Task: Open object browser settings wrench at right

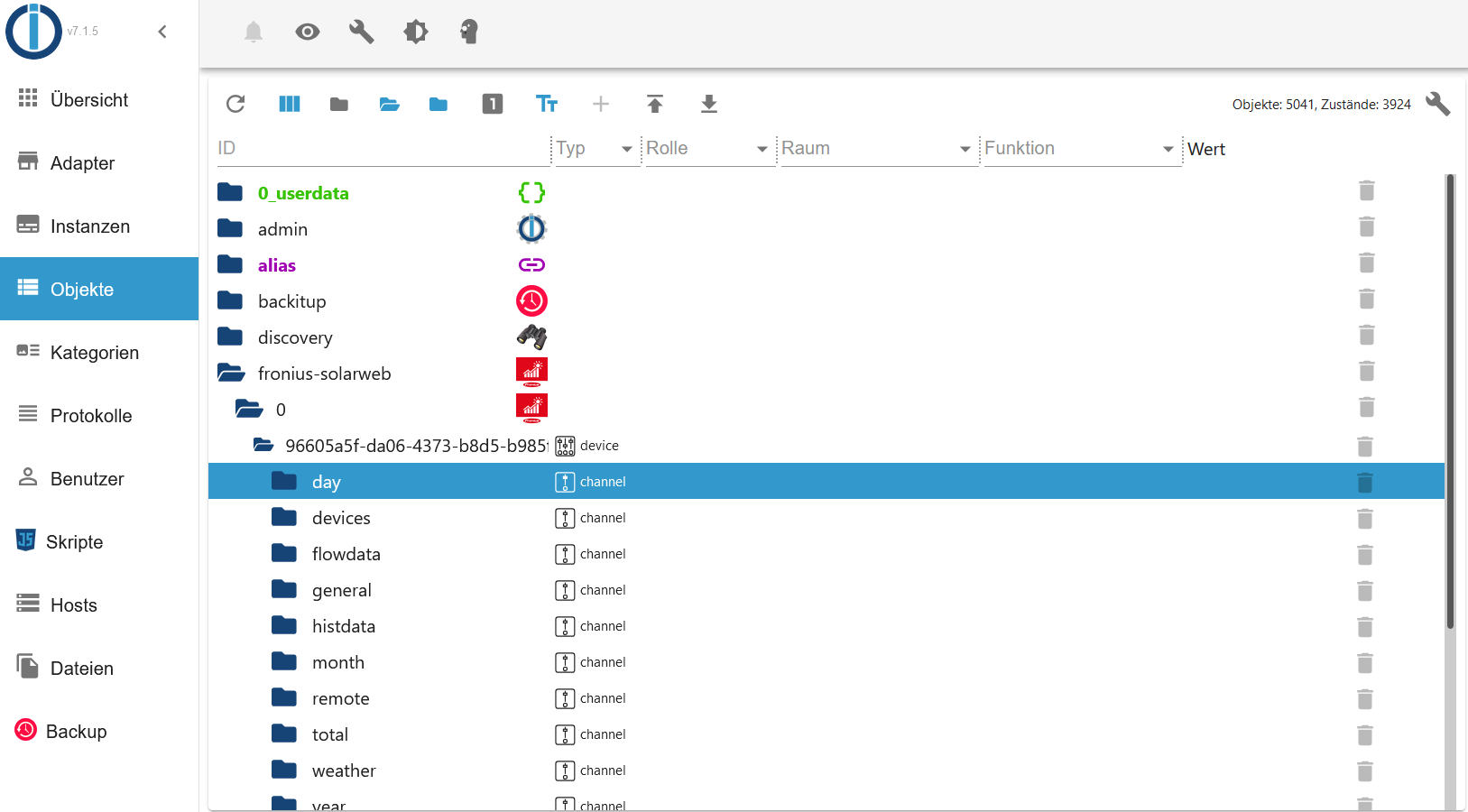Action: point(1438,104)
